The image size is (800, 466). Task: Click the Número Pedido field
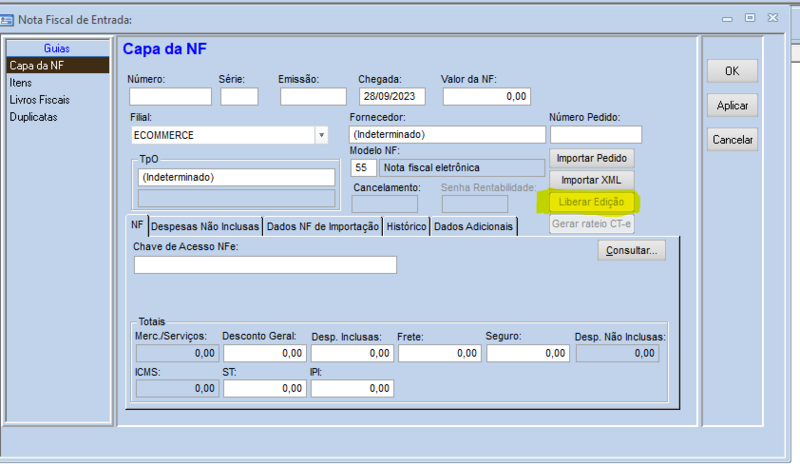click(x=595, y=135)
